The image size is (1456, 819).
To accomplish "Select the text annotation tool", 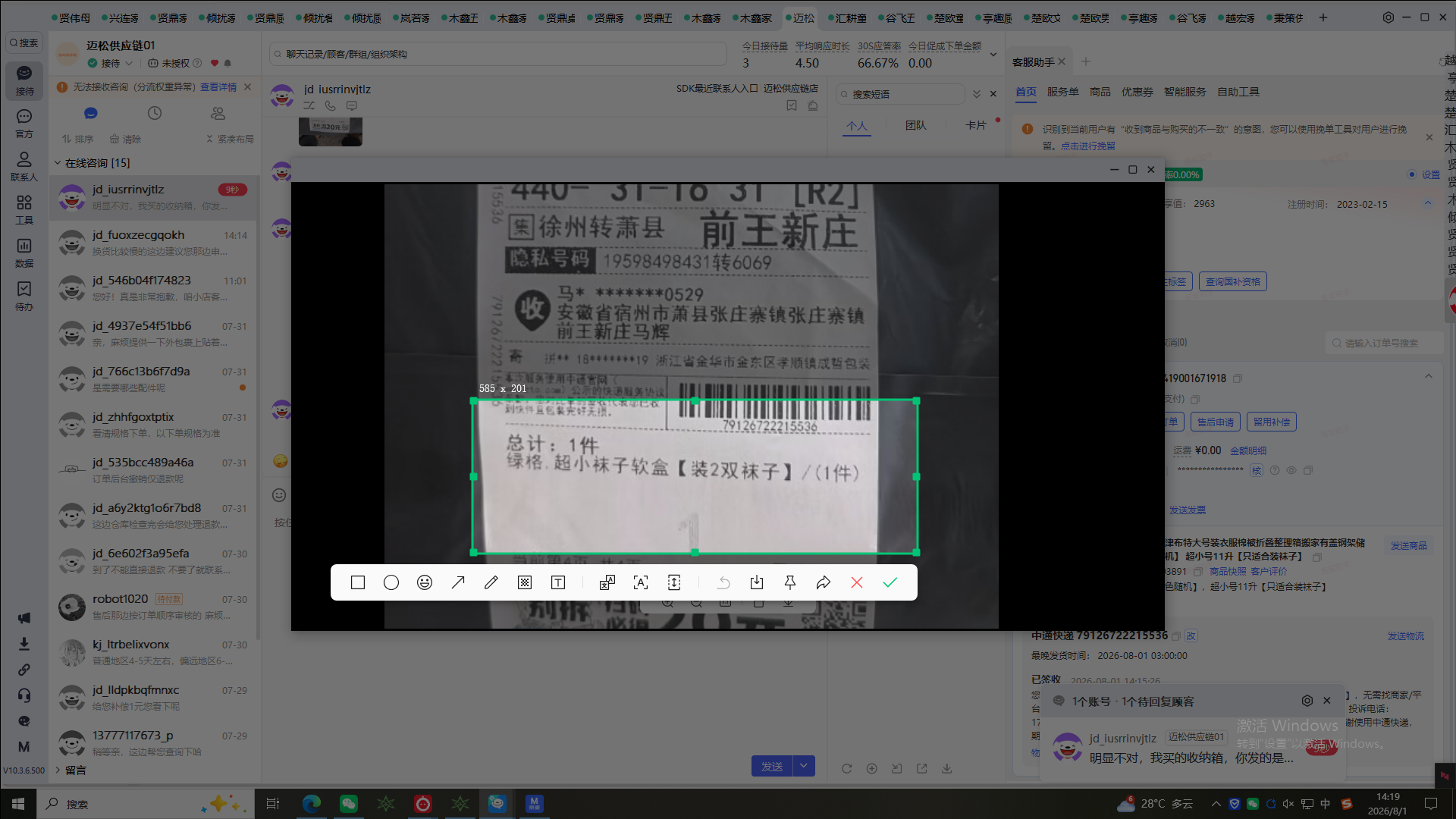I will 558,582.
